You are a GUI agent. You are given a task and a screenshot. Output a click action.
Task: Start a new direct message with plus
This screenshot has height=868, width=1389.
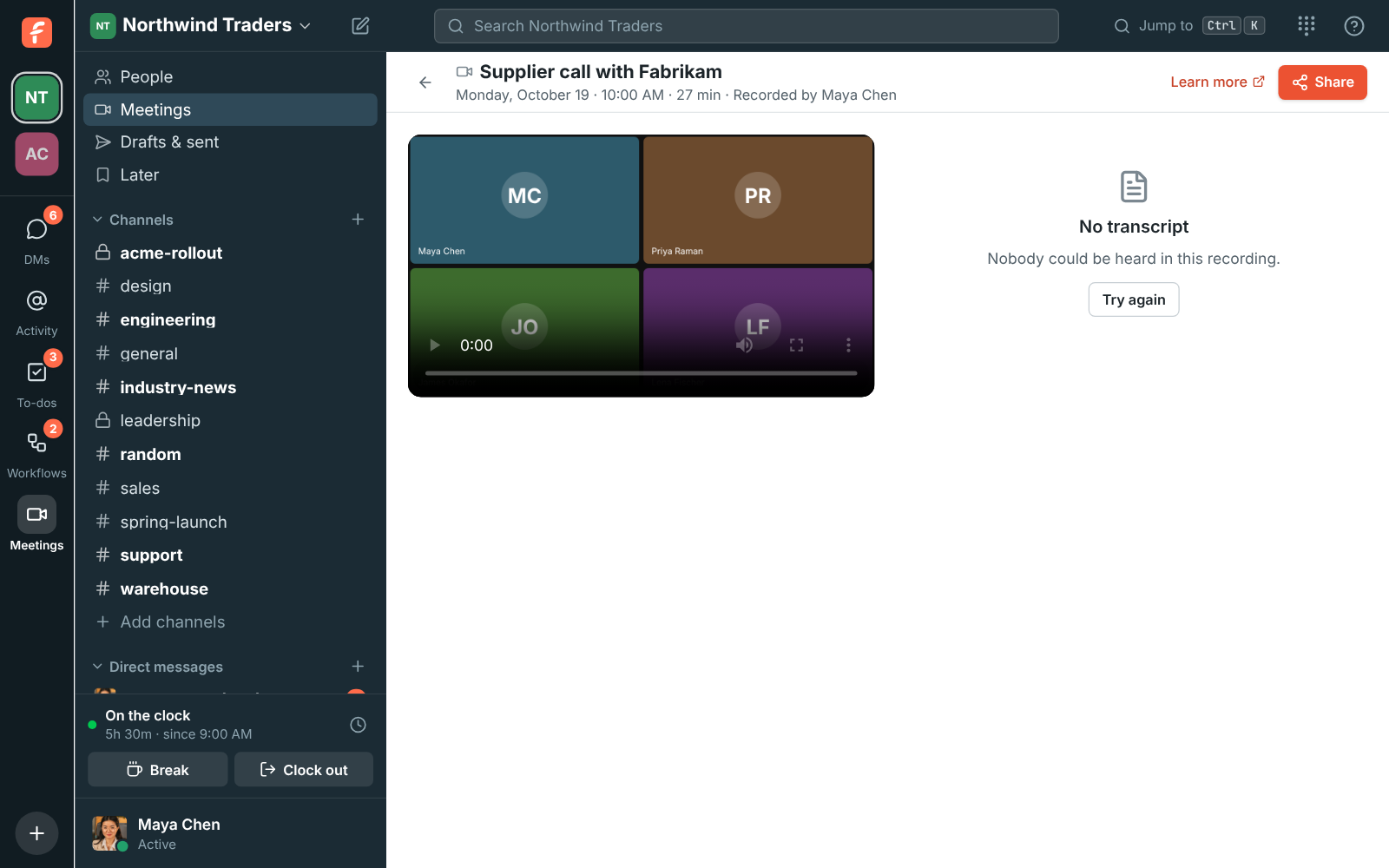pos(358,667)
